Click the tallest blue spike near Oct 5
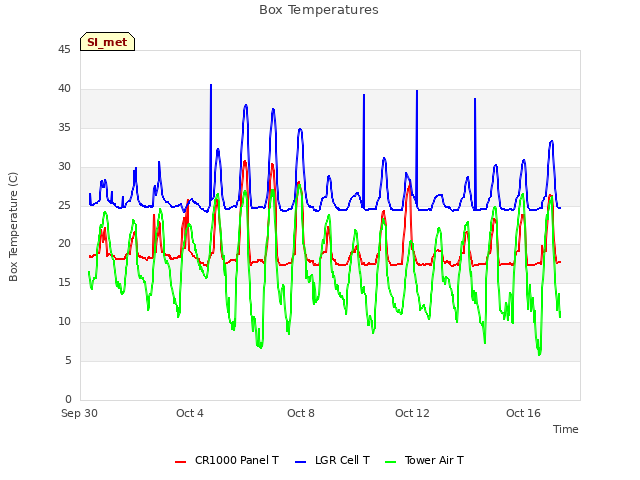640x480 pixels. click(x=211, y=143)
